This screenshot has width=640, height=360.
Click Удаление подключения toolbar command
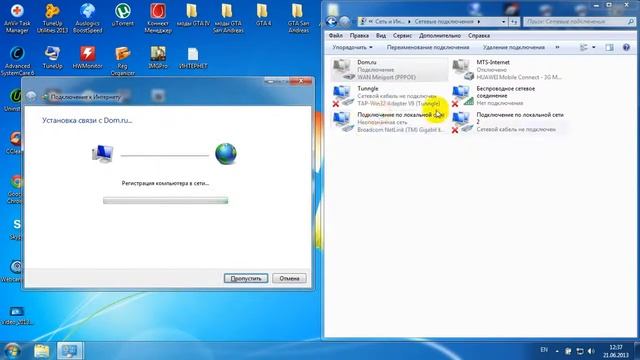coord(513,47)
